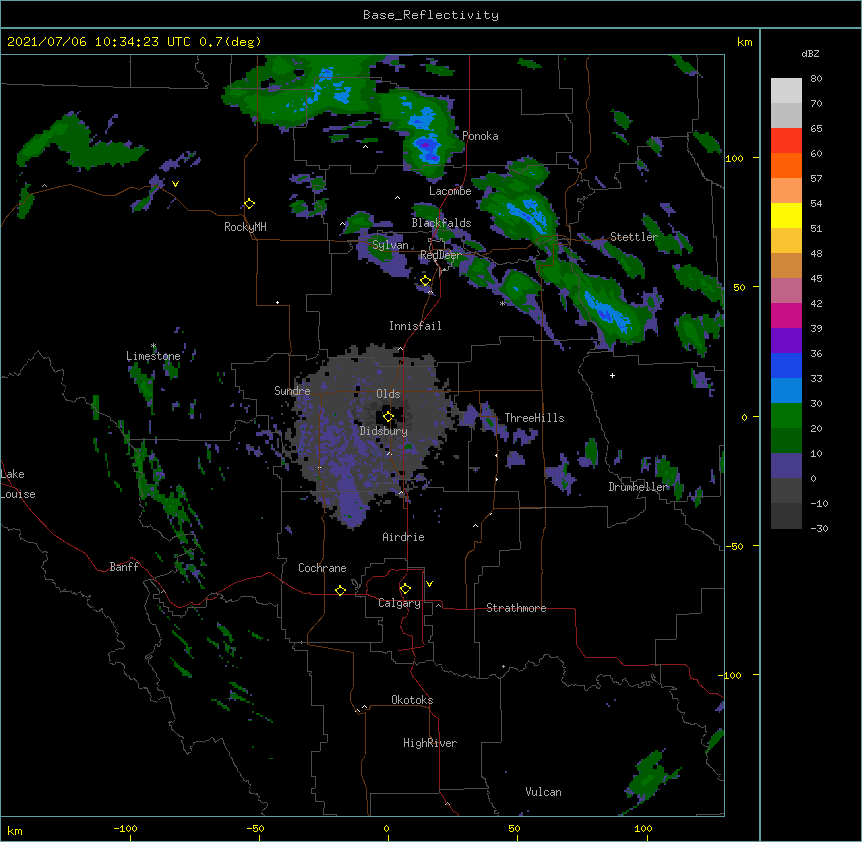The height and width of the screenshot is (842, 862).
Task: Click the Drumheller label
Action: [639, 487]
